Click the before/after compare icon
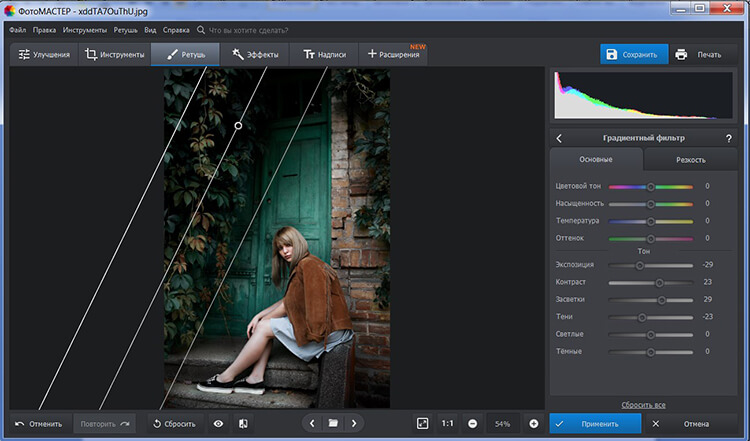 tap(243, 424)
